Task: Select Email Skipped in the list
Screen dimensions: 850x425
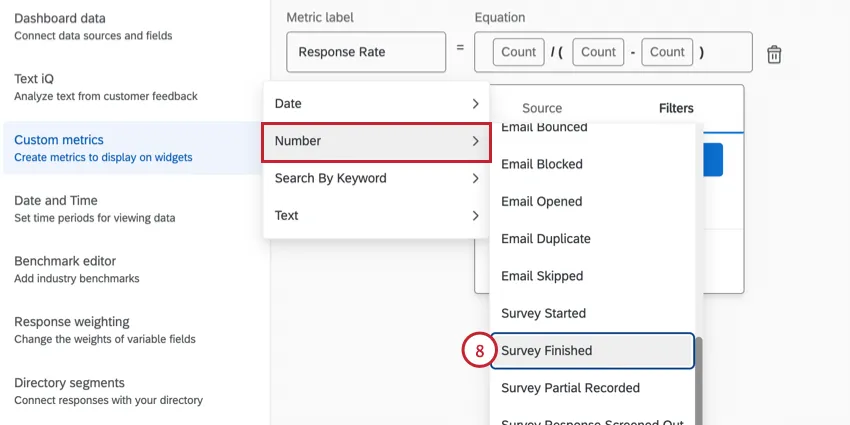Action: click(542, 276)
